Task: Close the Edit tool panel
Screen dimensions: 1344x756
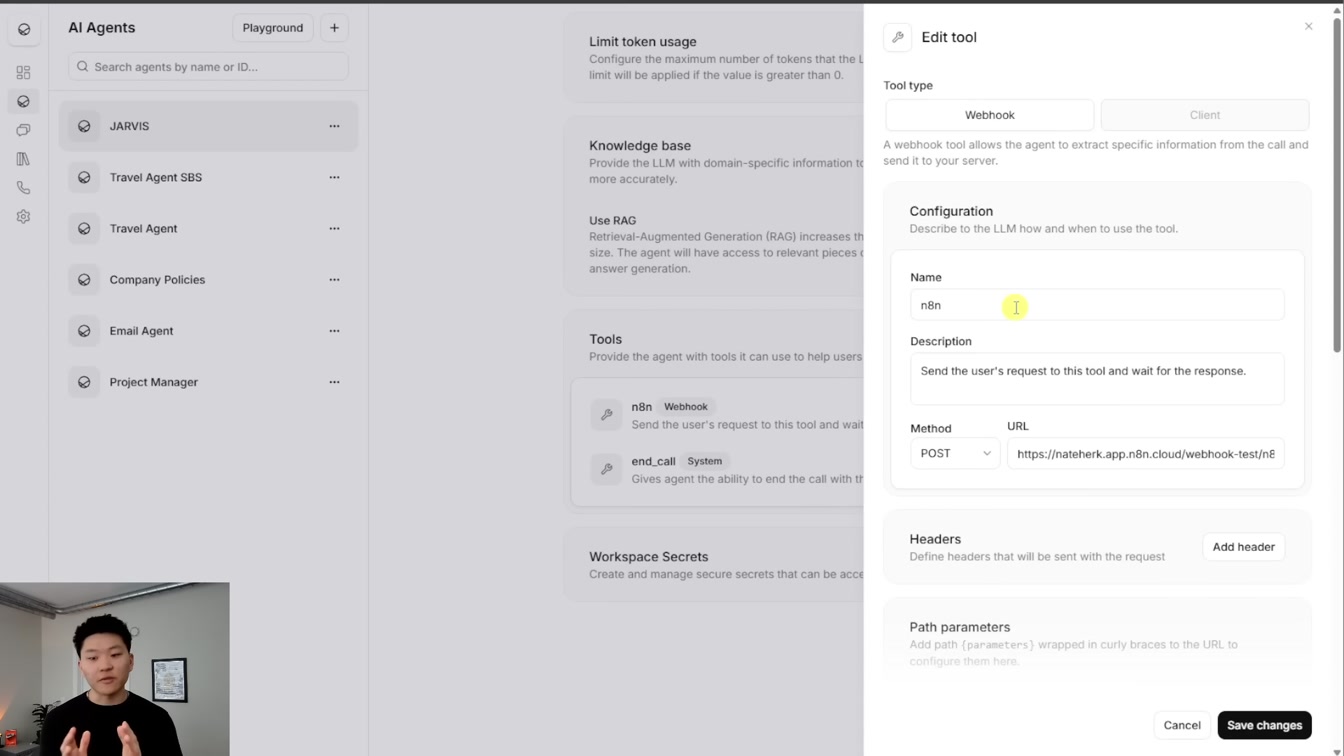Action: 1308,27
